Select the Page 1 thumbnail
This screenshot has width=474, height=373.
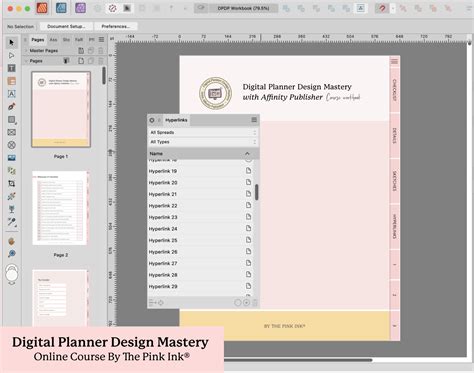click(x=61, y=109)
